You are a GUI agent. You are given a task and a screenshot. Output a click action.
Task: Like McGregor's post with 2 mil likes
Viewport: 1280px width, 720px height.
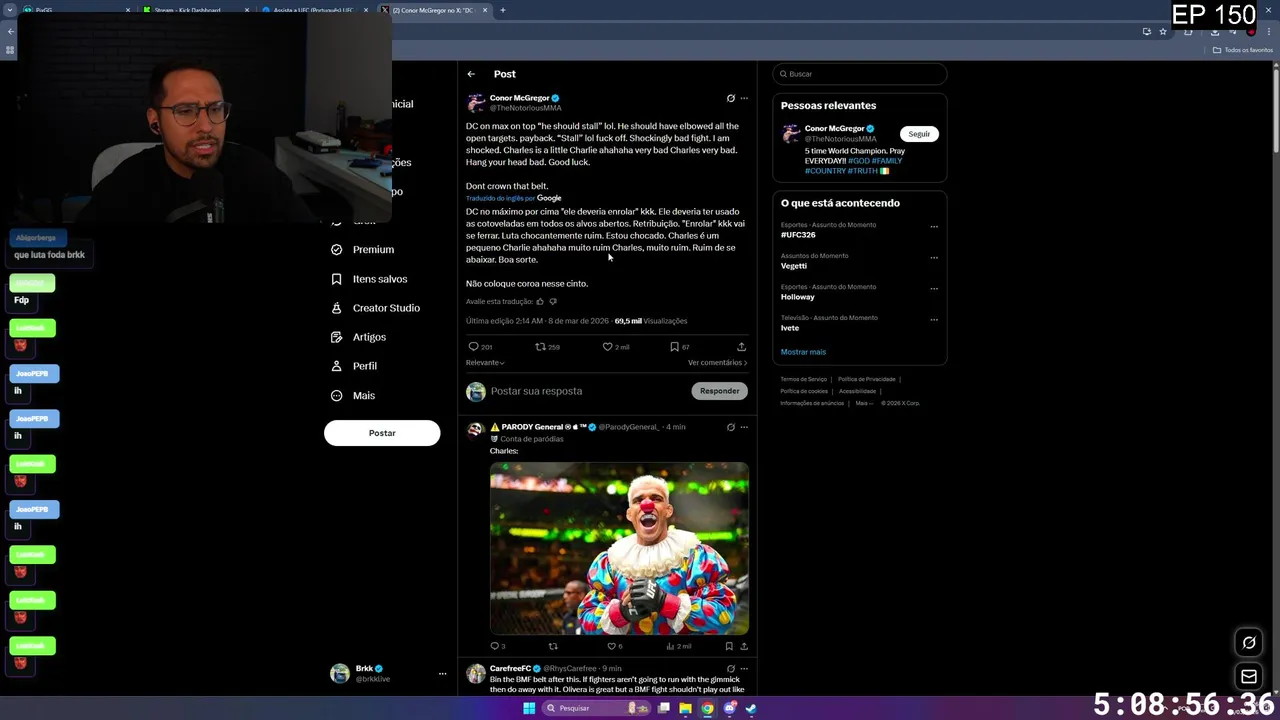tap(607, 347)
